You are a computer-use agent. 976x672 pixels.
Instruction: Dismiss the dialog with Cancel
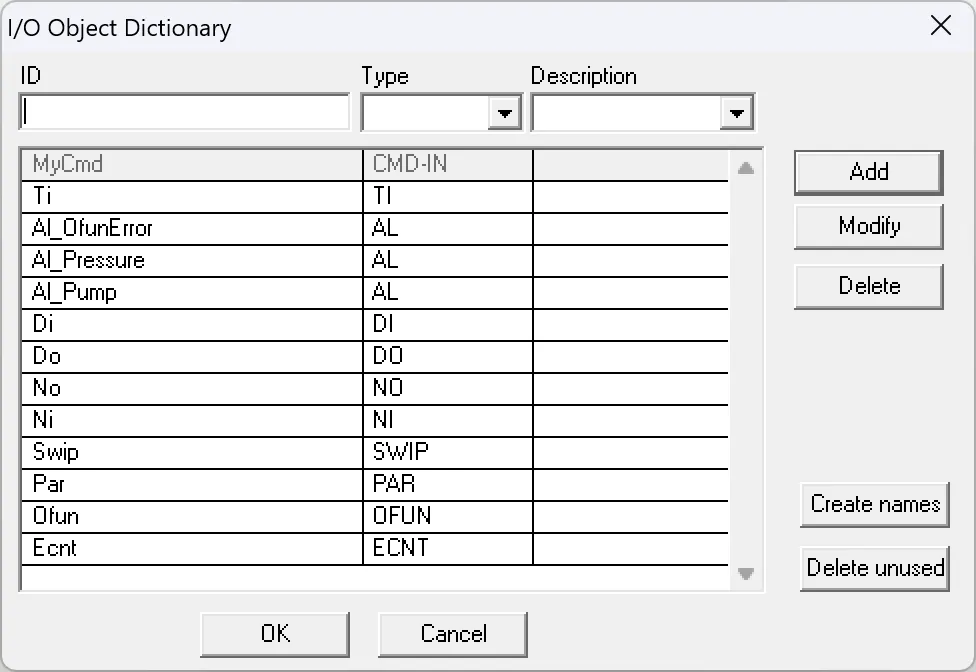tap(452, 633)
